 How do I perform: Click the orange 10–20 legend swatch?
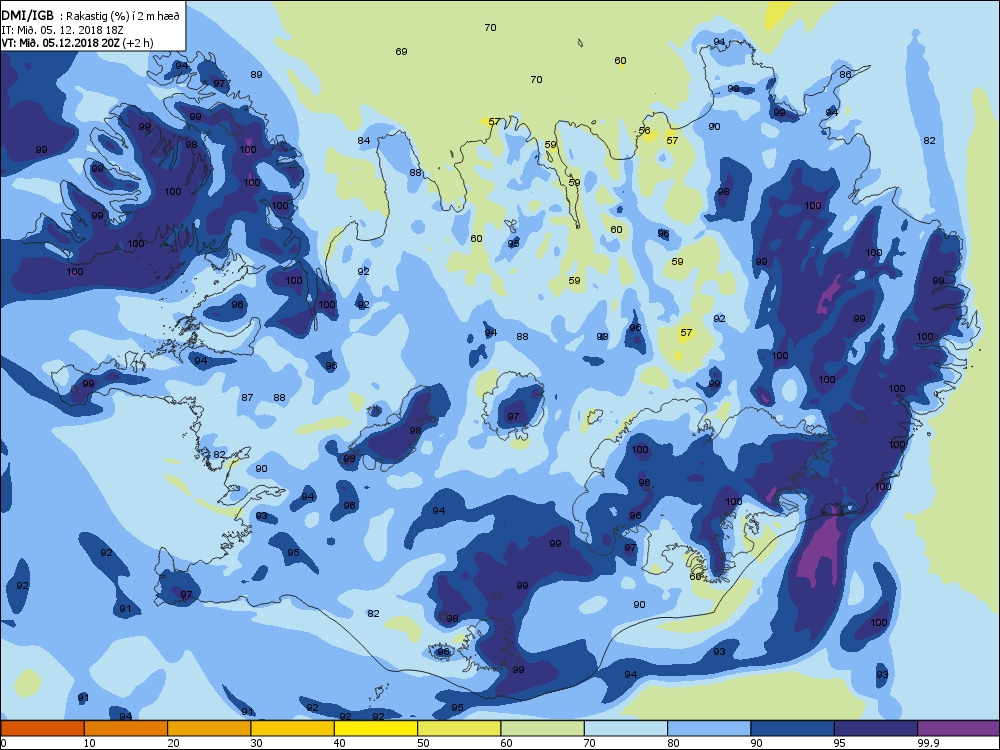point(126,728)
